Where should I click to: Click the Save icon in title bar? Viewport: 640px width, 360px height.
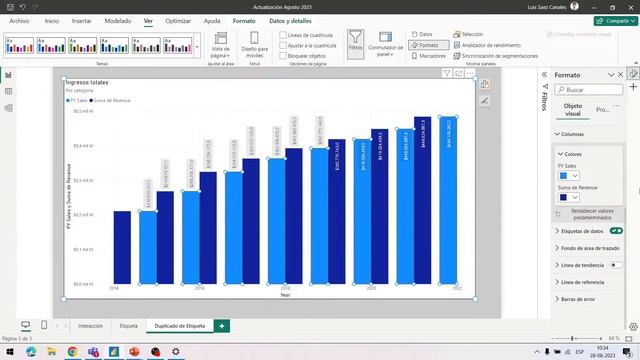pyautogui.click(x=11, y=7)
